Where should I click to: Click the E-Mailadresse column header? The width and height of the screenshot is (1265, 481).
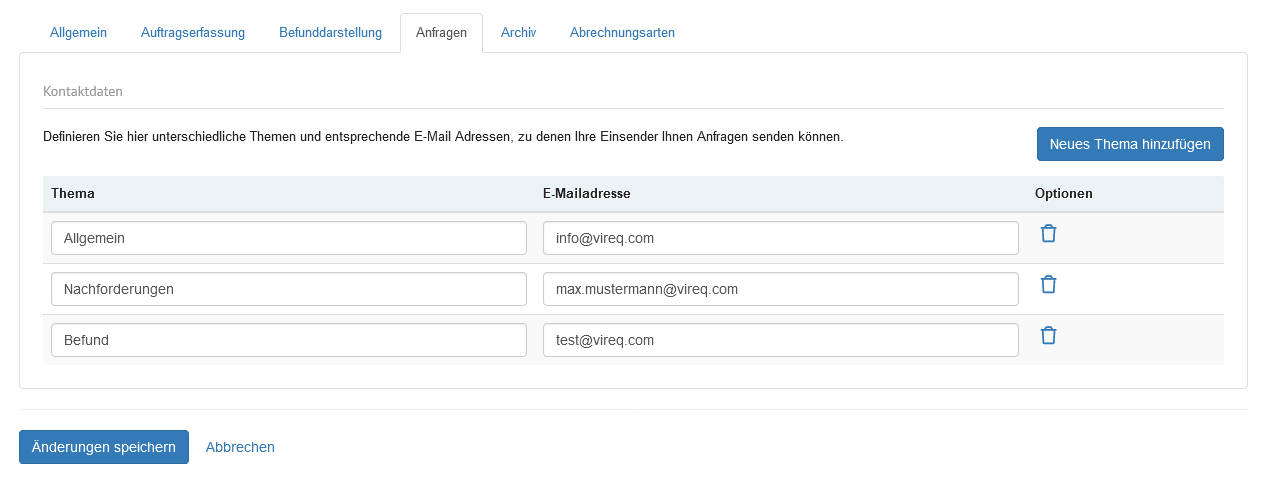point(586,194)
